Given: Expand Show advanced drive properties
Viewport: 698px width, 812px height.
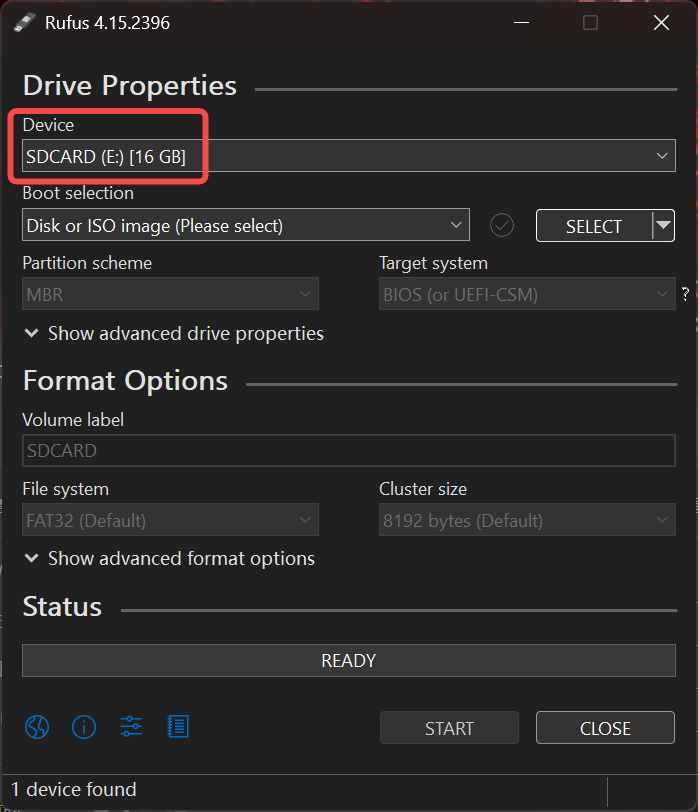Looking at the screenshot, I should 174,334.
